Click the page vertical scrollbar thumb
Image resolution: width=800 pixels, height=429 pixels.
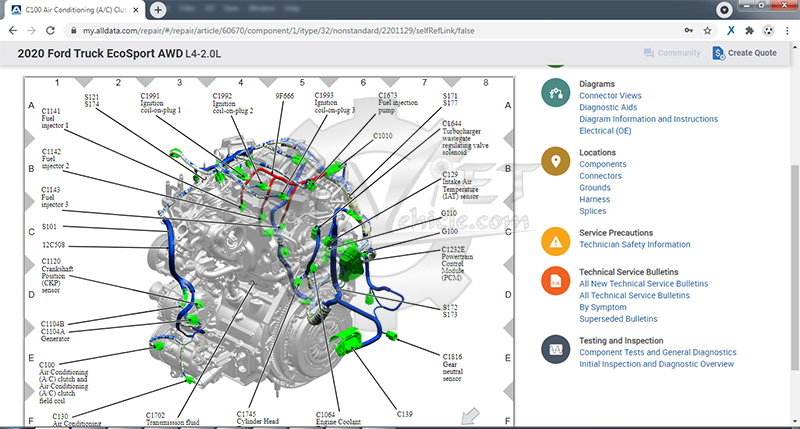794,267
